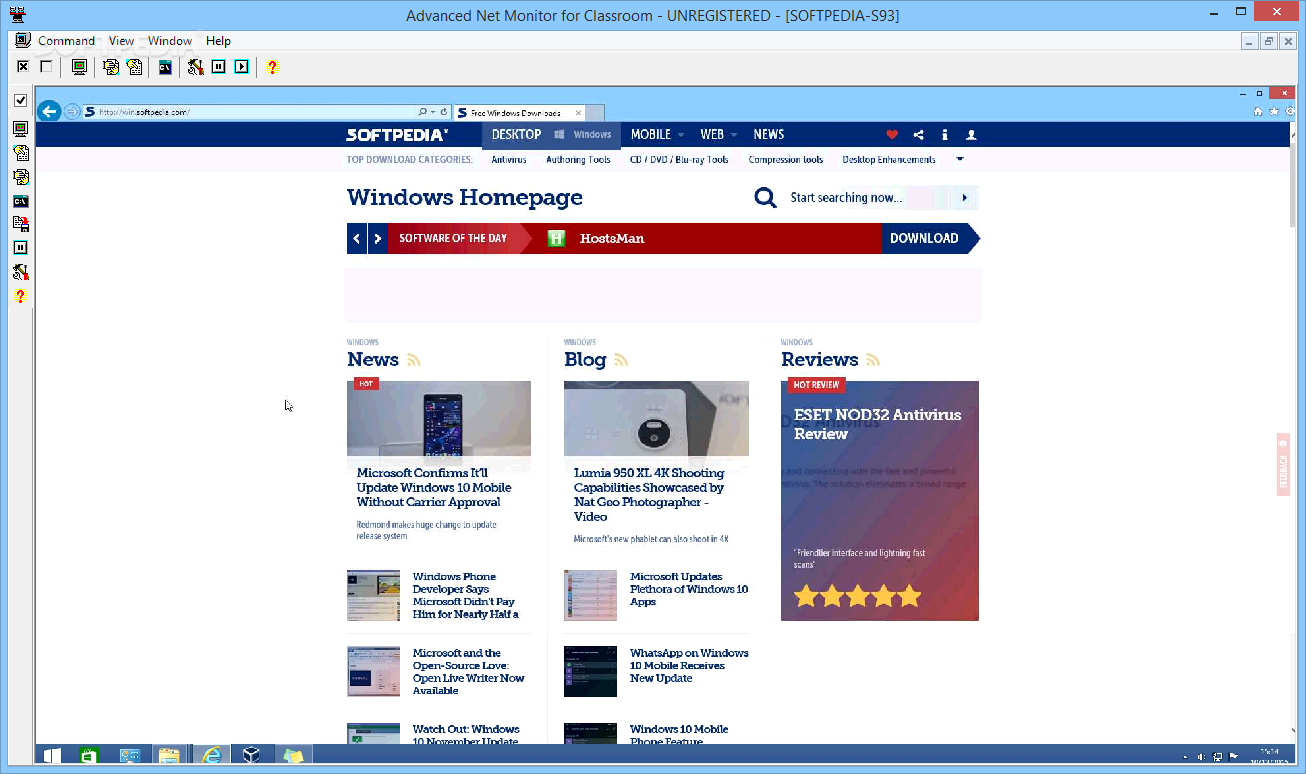
Task: Click the arrow button beside the search box
Action: 964,198
